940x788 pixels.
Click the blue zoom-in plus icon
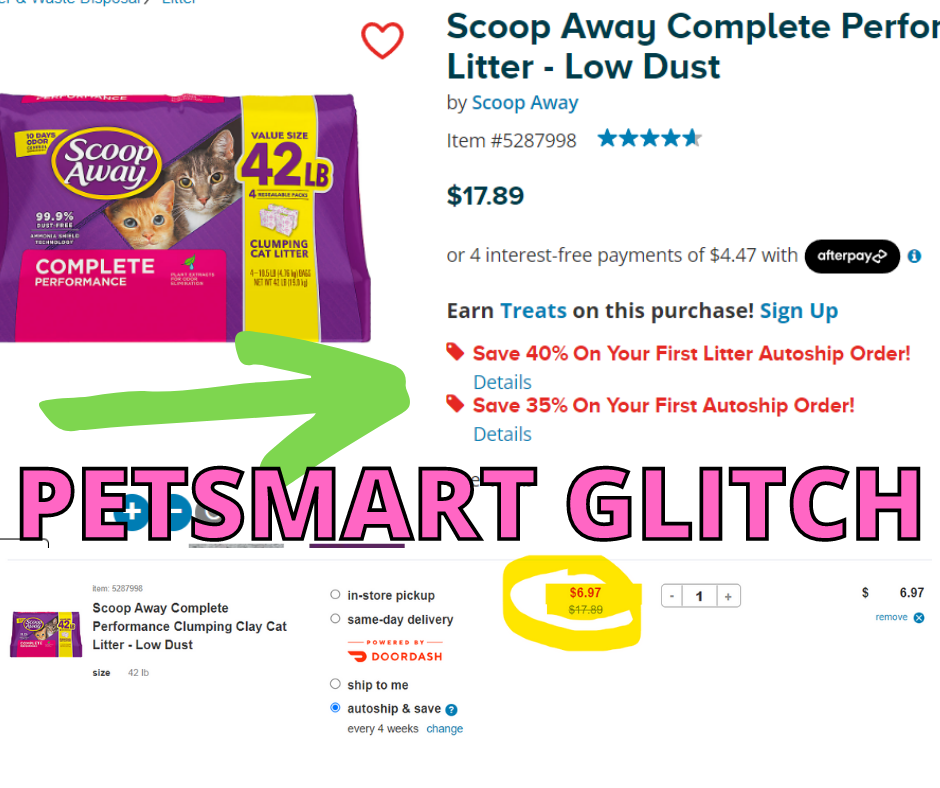[132, 512]
